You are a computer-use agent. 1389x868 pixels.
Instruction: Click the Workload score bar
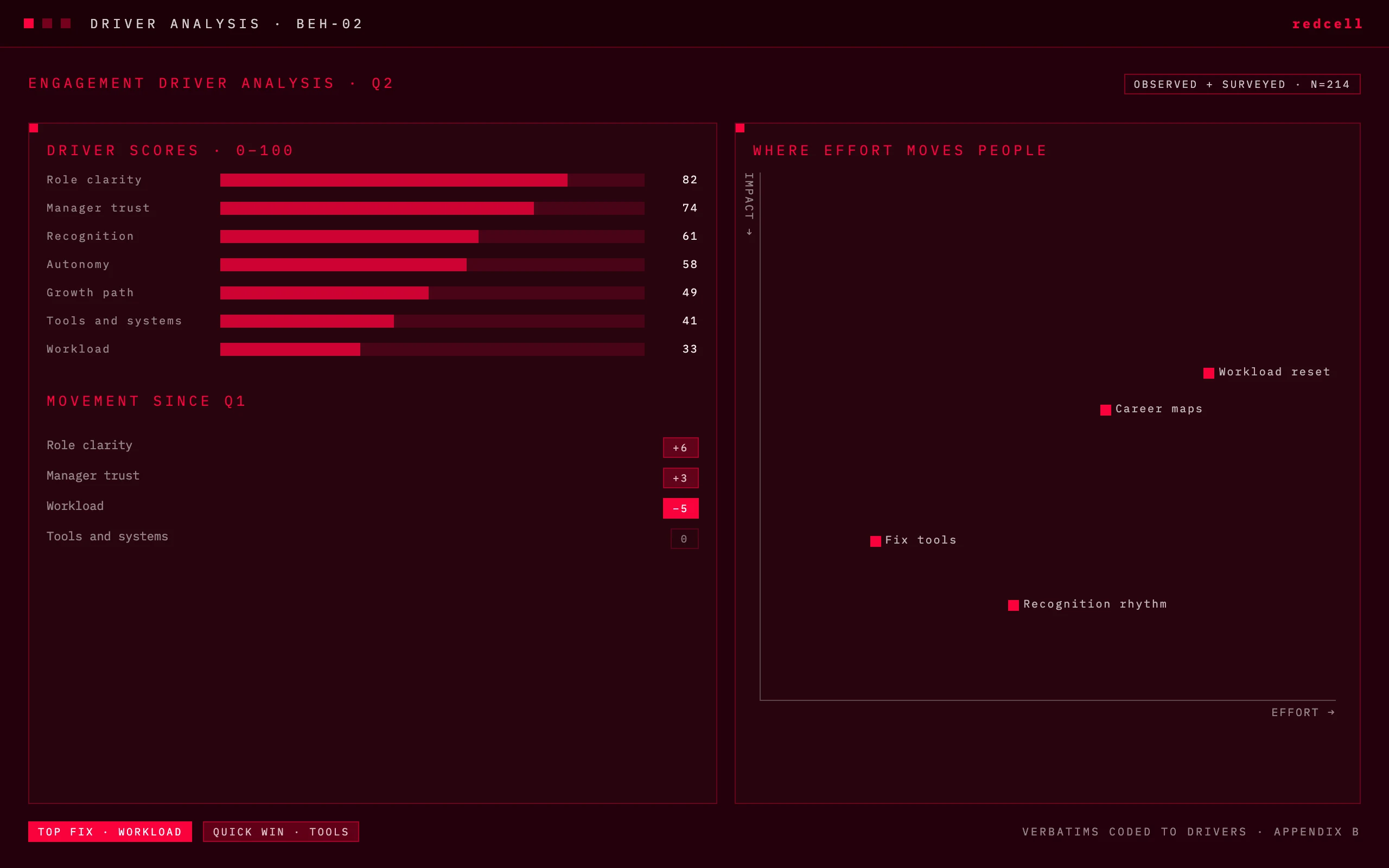[x=432, y=349]
